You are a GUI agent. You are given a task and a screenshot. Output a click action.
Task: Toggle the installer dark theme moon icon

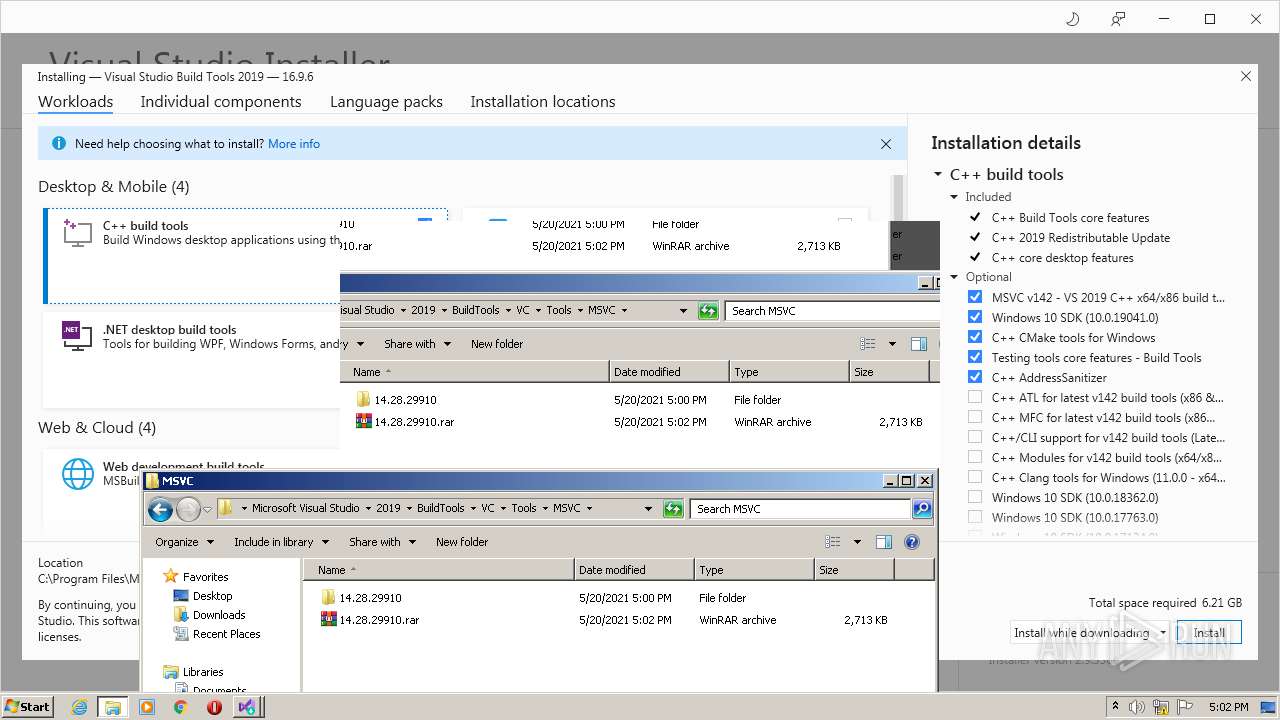[x=1072, y=19]
